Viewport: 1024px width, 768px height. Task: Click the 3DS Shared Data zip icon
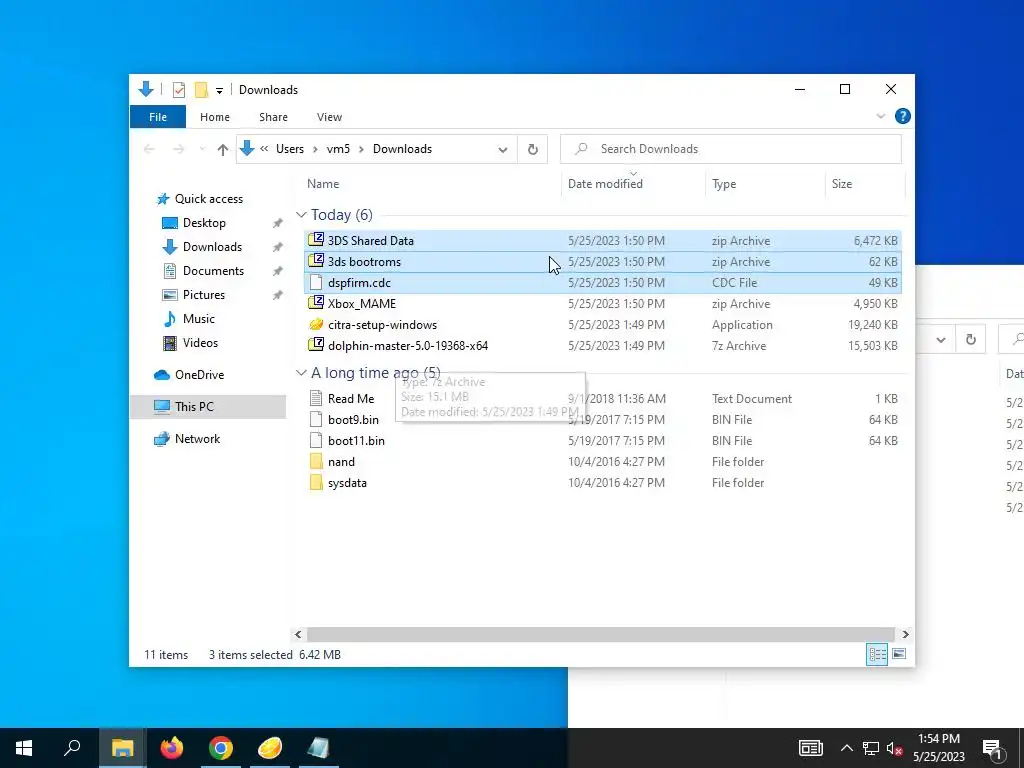[x=316, y=240]
